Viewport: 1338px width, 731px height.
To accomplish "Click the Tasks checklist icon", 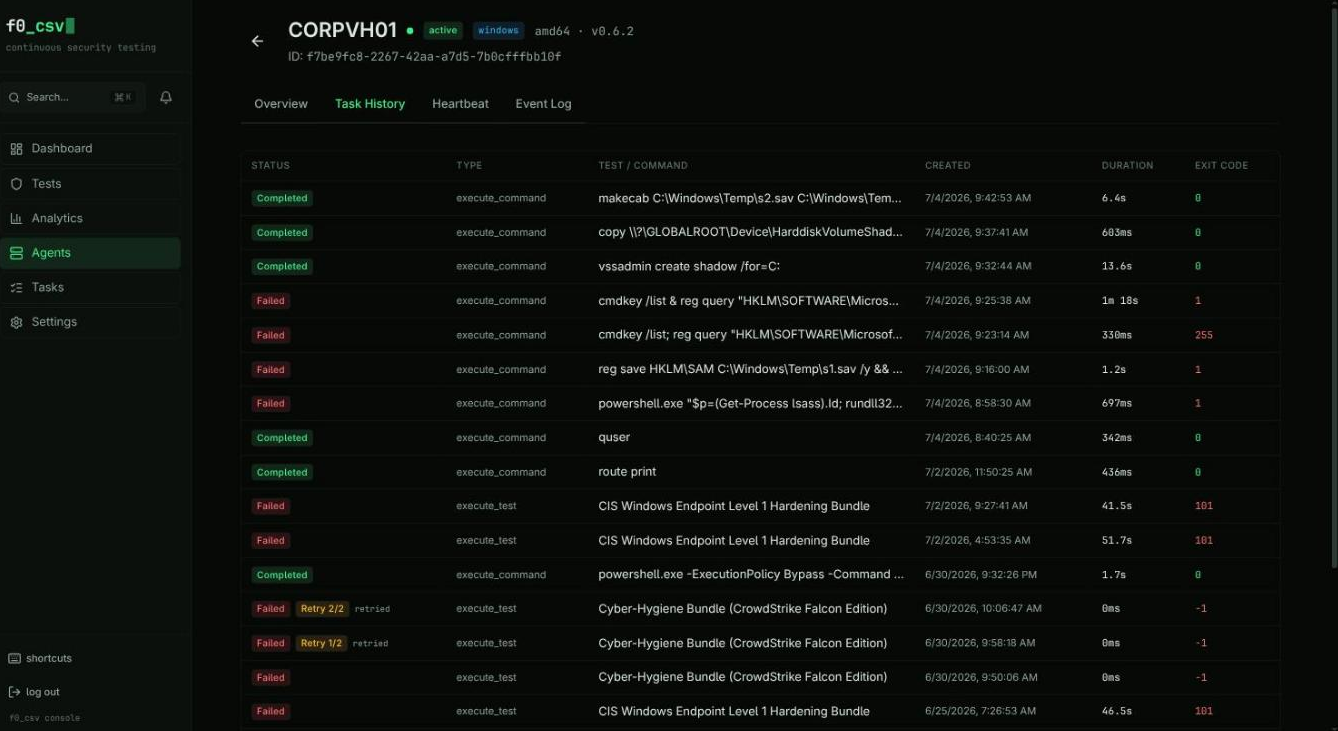I will (16, 287).
